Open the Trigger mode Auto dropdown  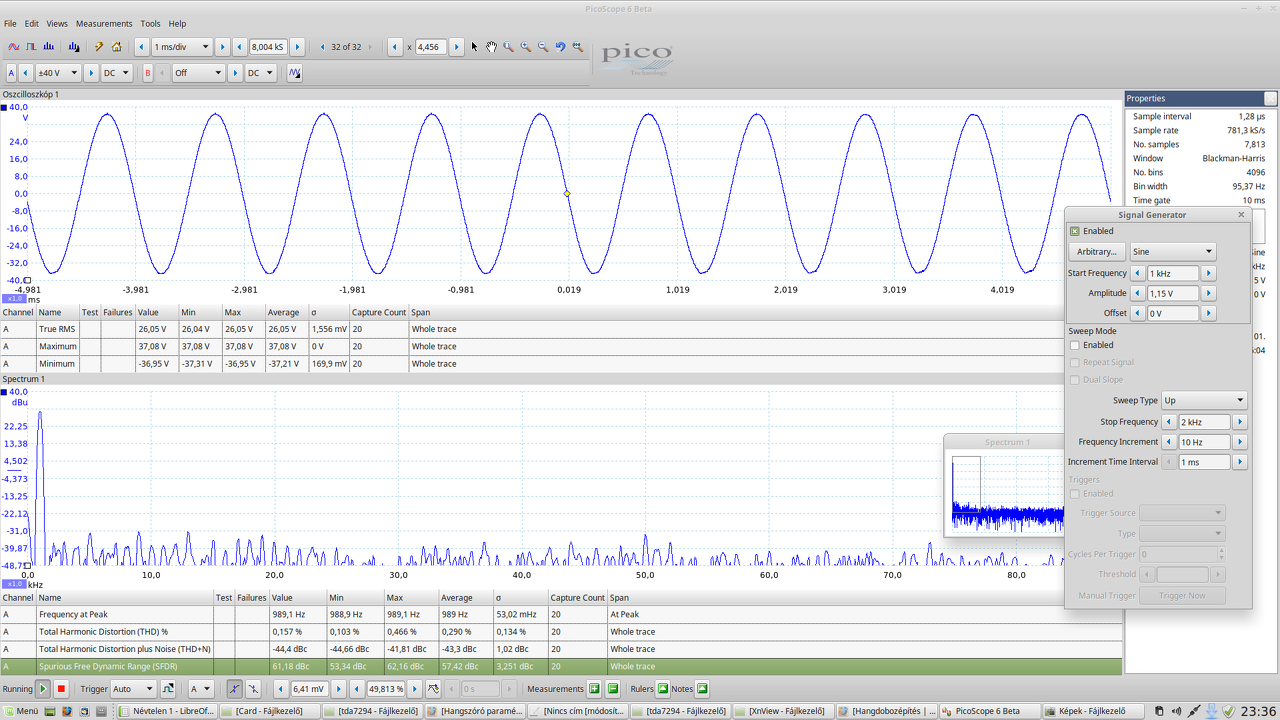coord(133,689)
